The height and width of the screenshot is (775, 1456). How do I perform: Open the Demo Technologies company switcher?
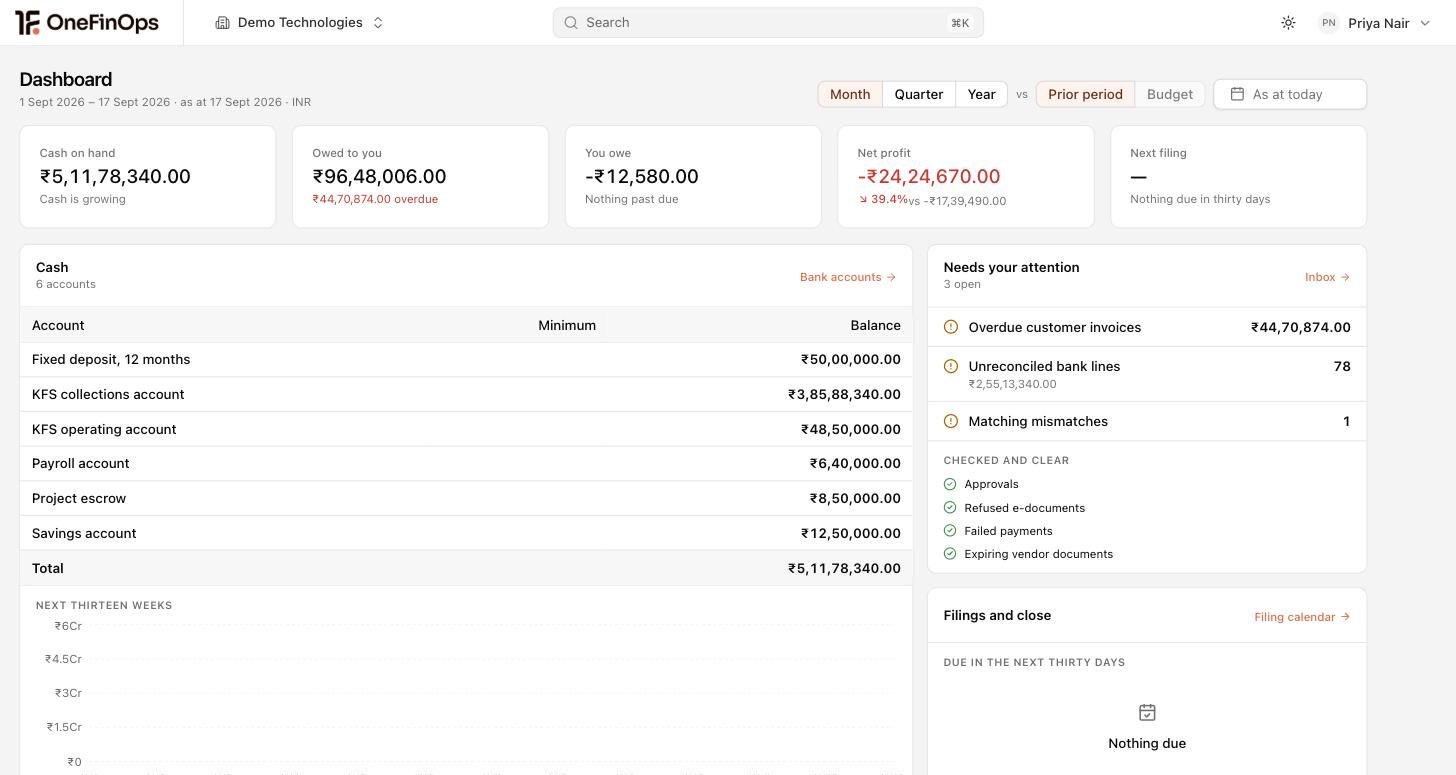300,23
